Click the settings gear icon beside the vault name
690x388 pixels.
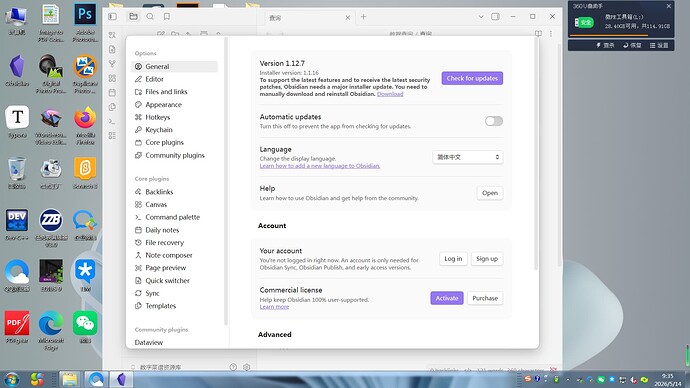pos(246,367)
